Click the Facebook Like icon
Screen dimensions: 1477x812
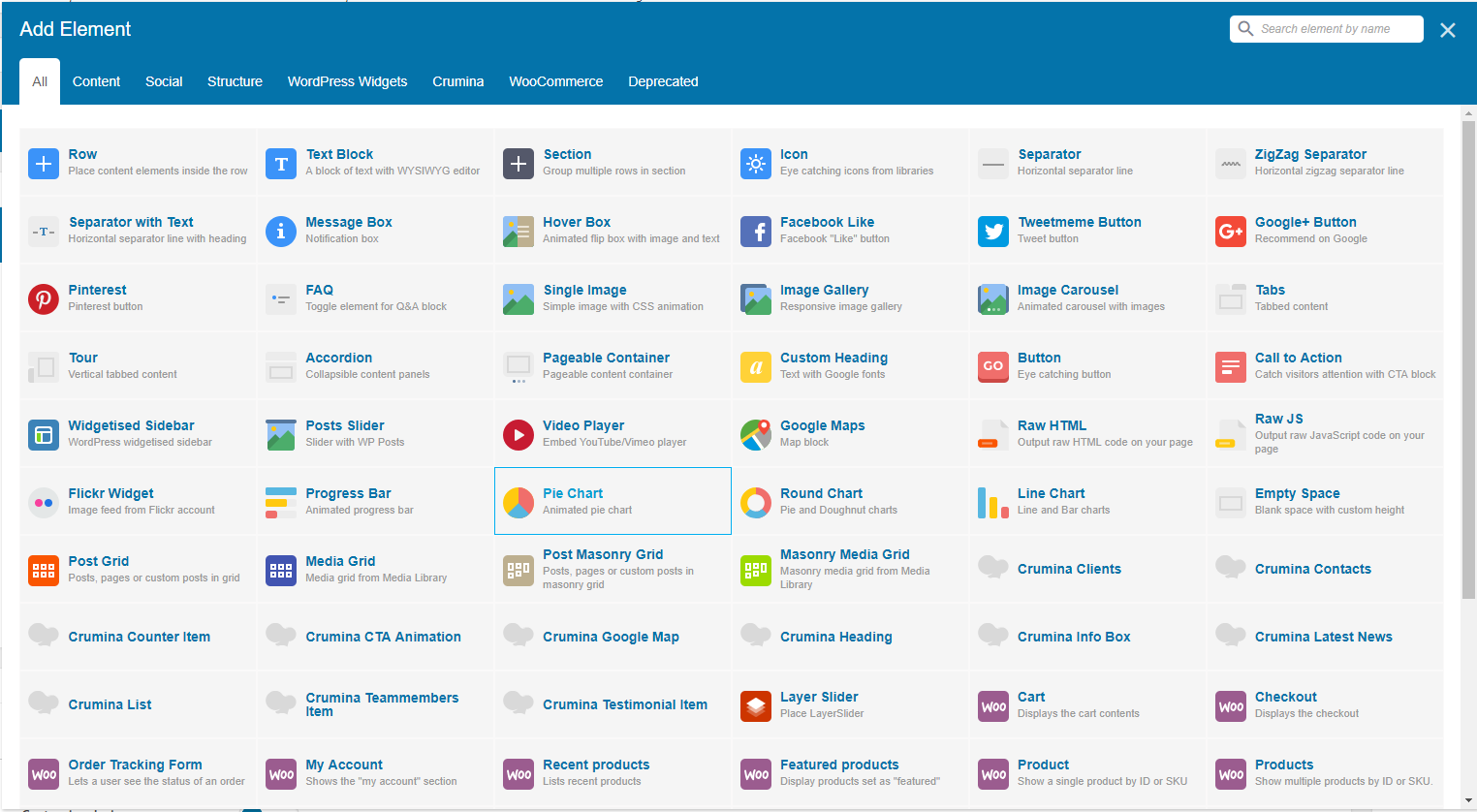[x=756, y=232]
